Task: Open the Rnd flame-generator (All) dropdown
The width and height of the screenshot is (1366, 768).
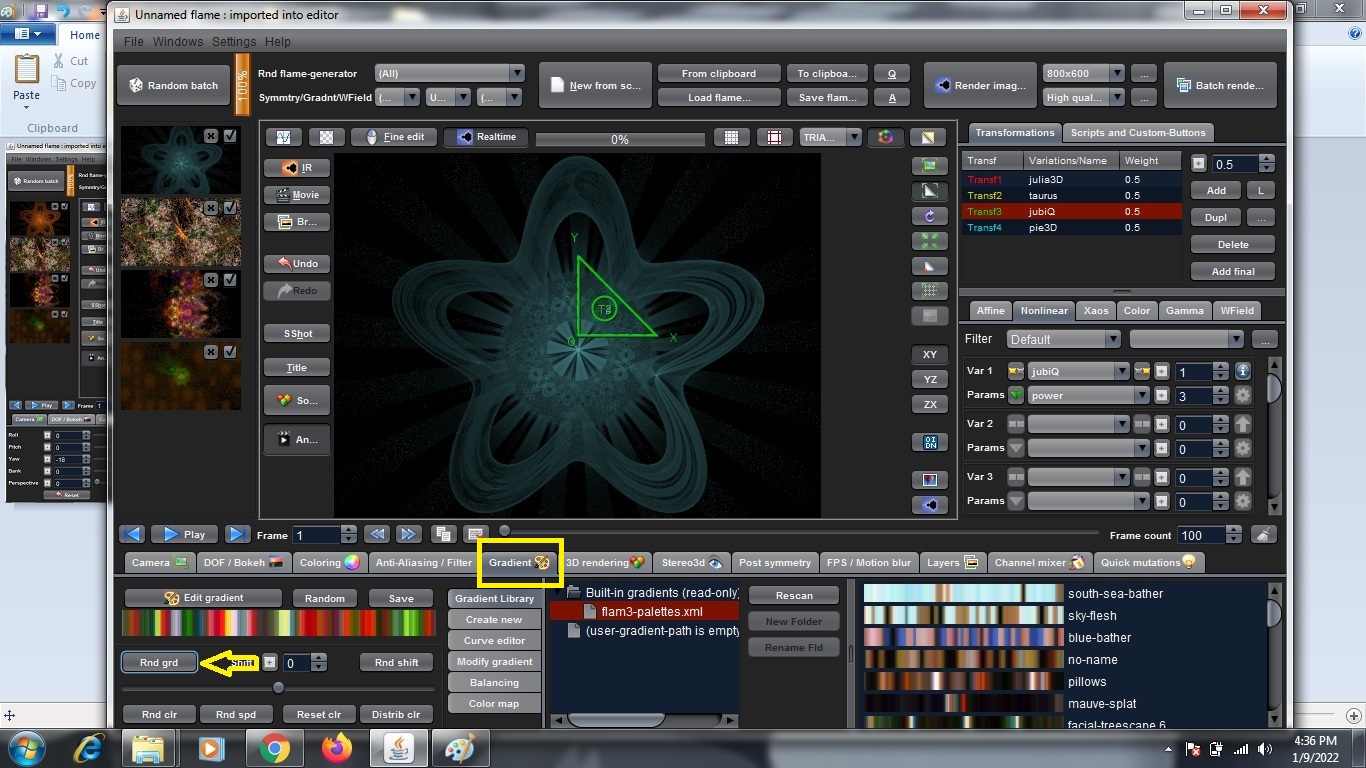Action: 449,73
